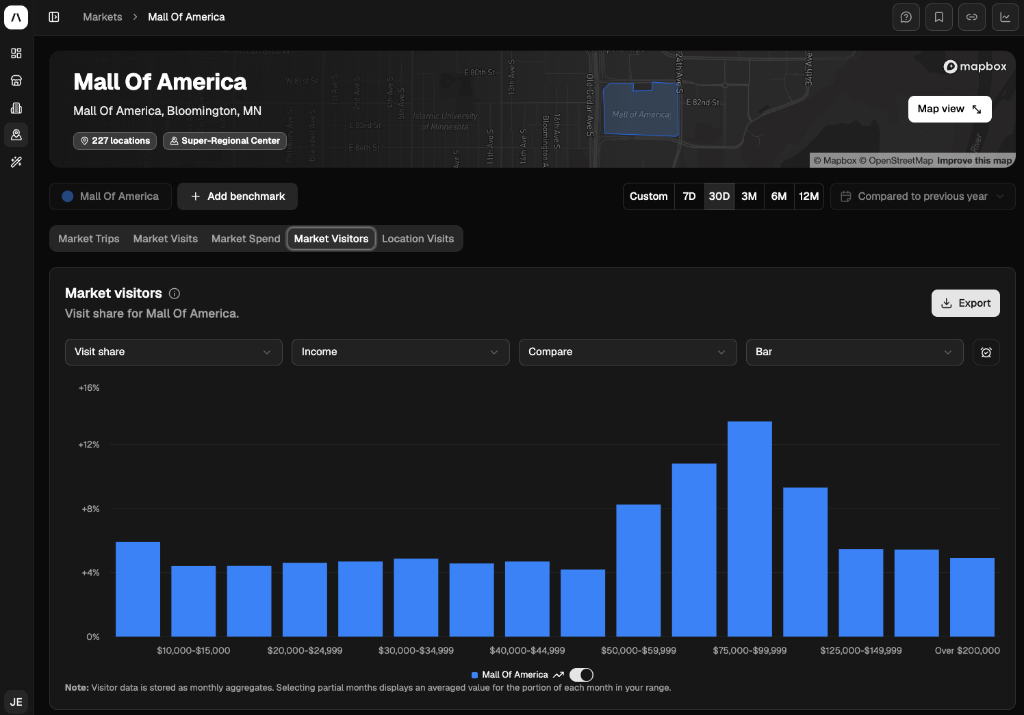Click the 227 locations badge
1024x715 pixels.
[x=115, y=141]
